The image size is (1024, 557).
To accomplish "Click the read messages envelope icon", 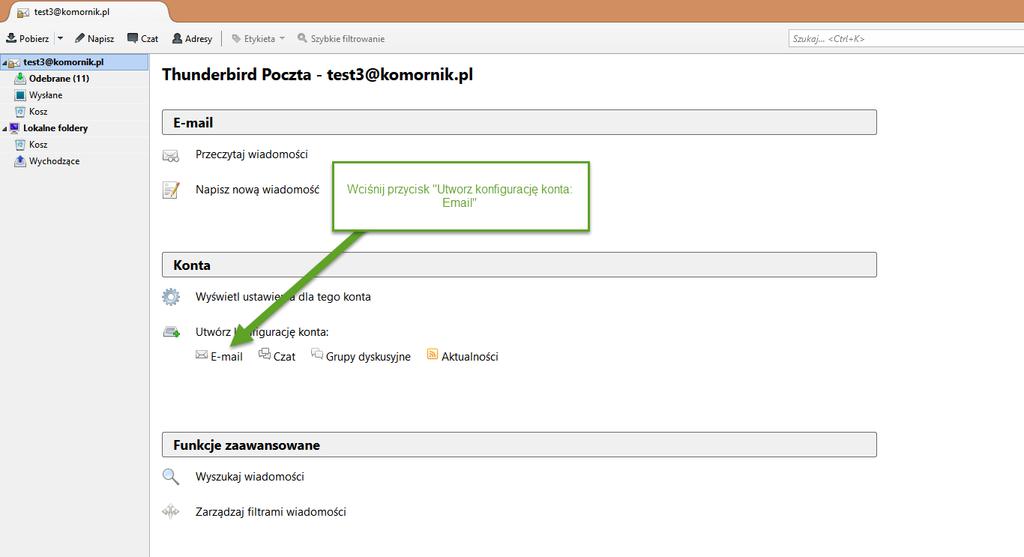I will (x=170, y=155).
